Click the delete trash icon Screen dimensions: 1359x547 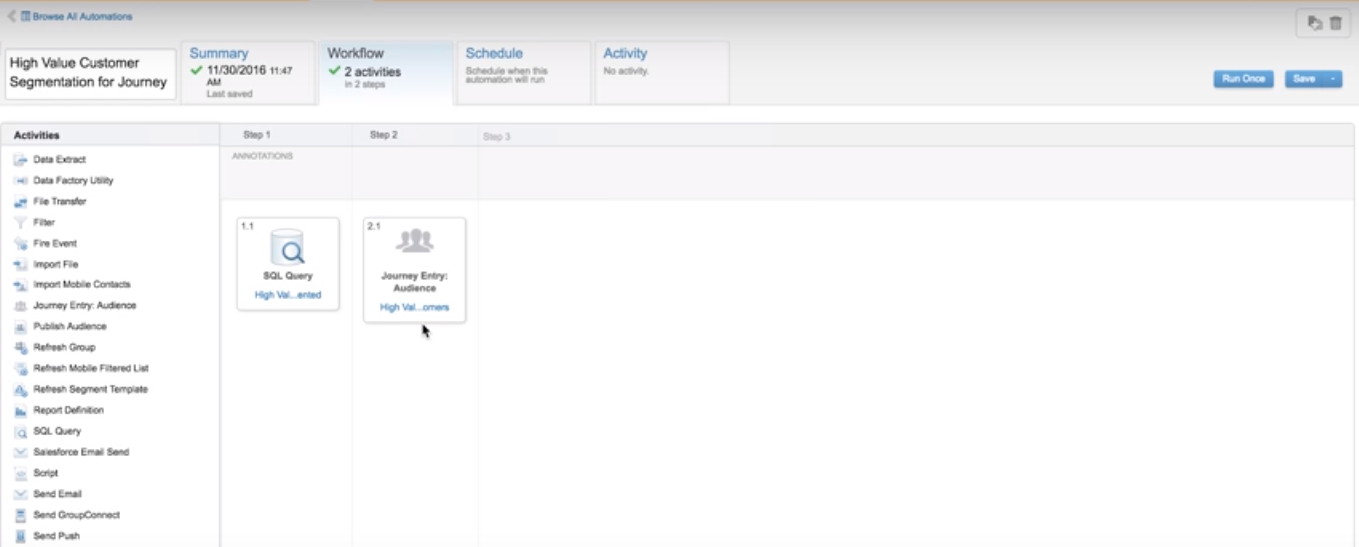pos(1335,23)
